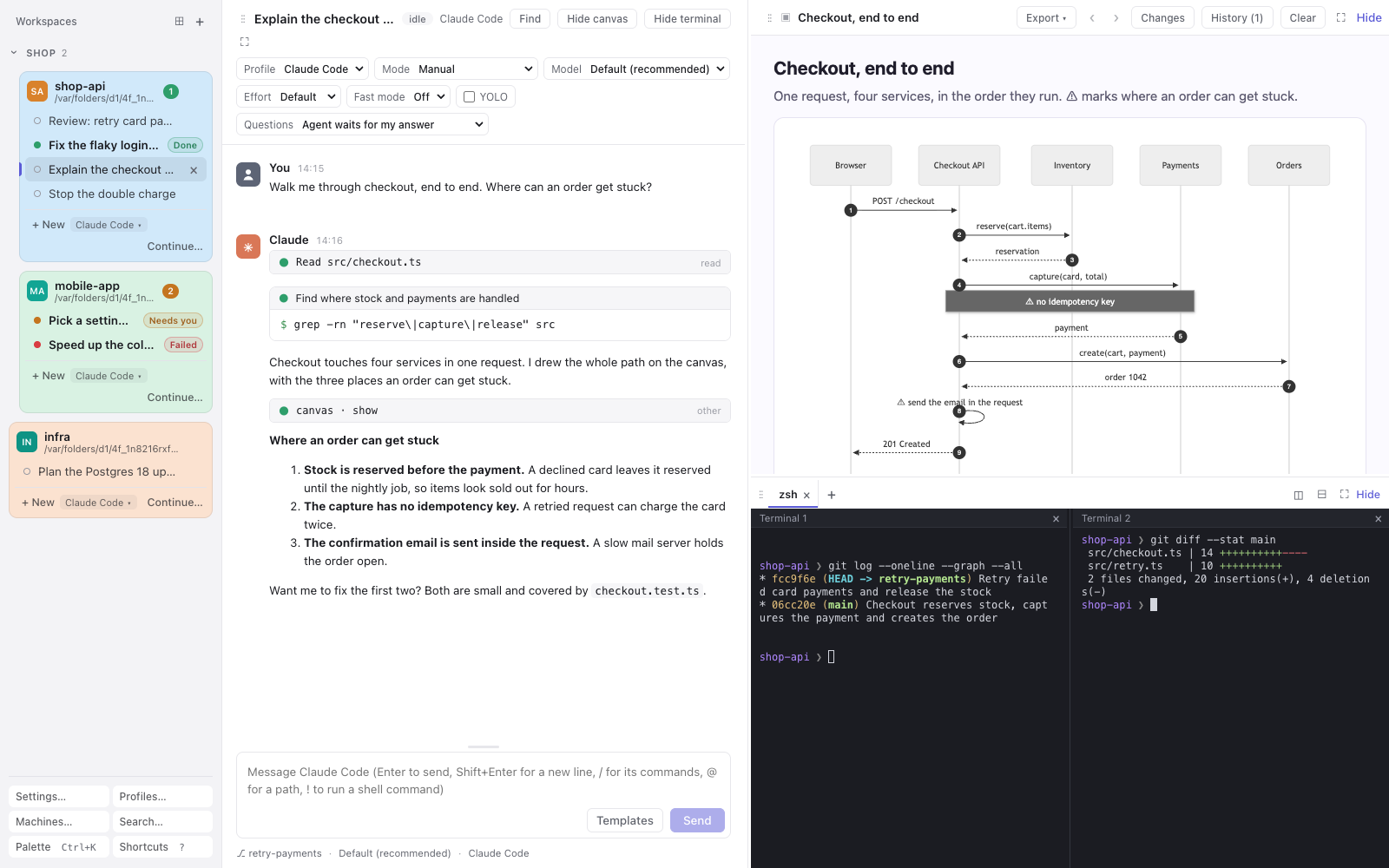Open 'Plan the Postgres 18 up...' session
The image size is (1389, 868).
coord(107,471)
